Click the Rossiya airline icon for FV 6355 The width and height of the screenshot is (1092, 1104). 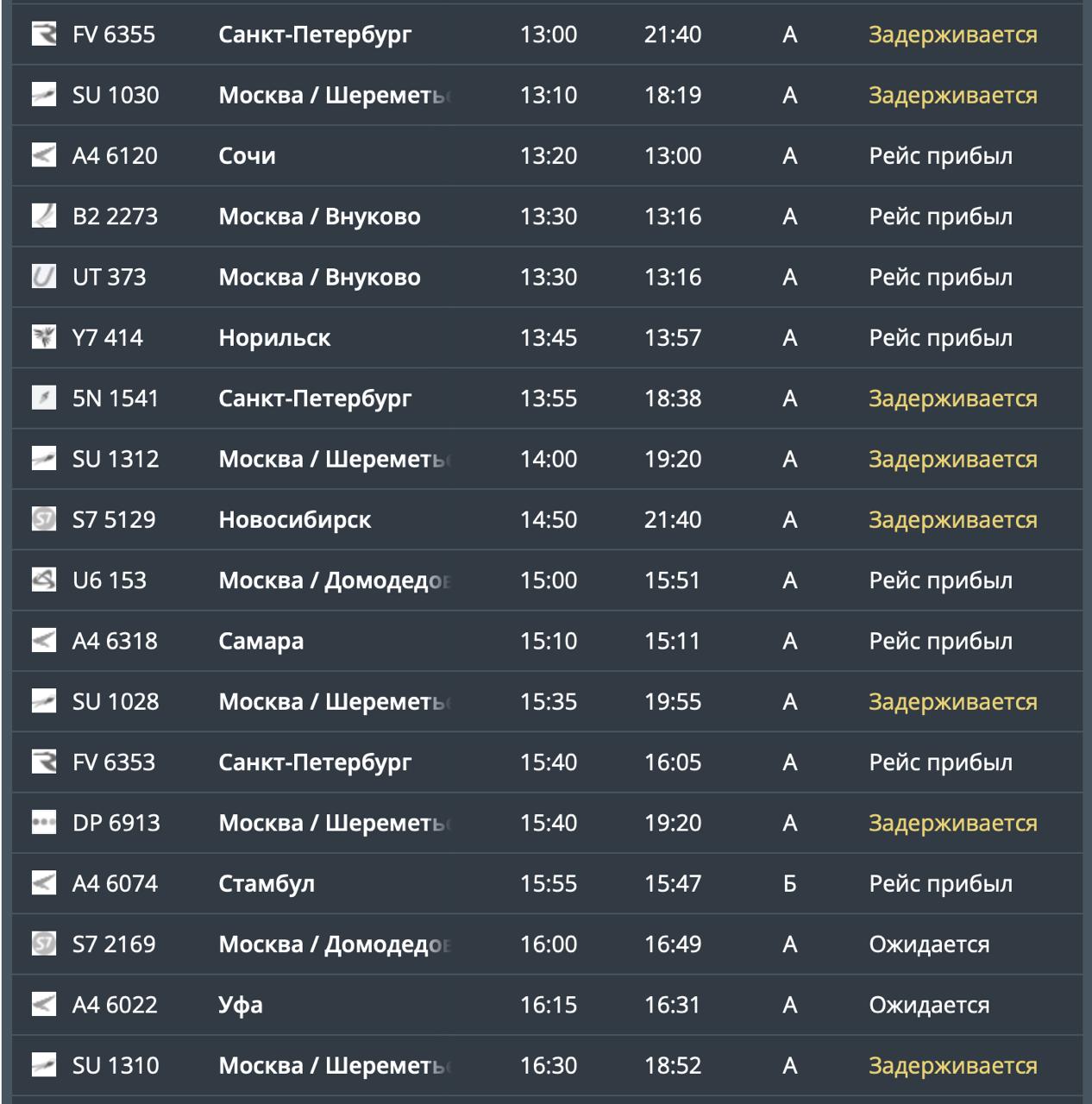(x=43, y=34)
